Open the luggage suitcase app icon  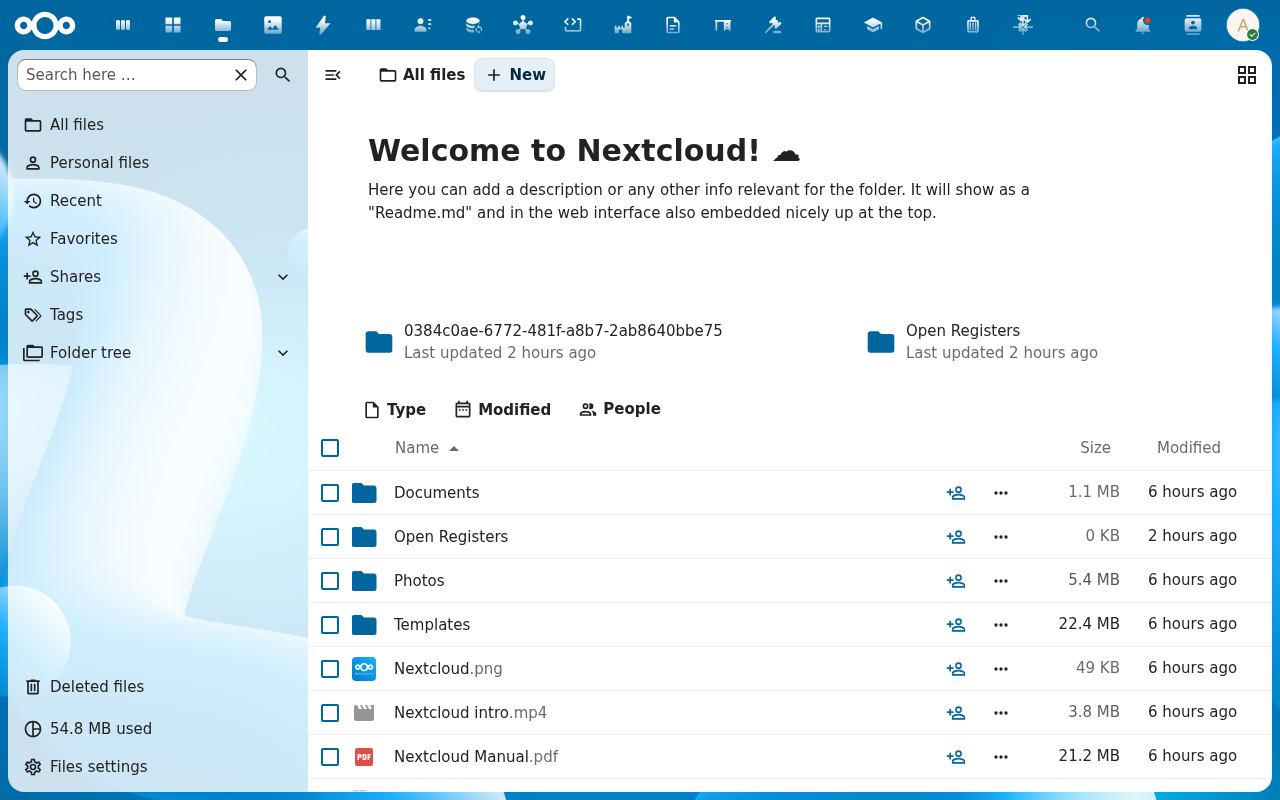973,25
